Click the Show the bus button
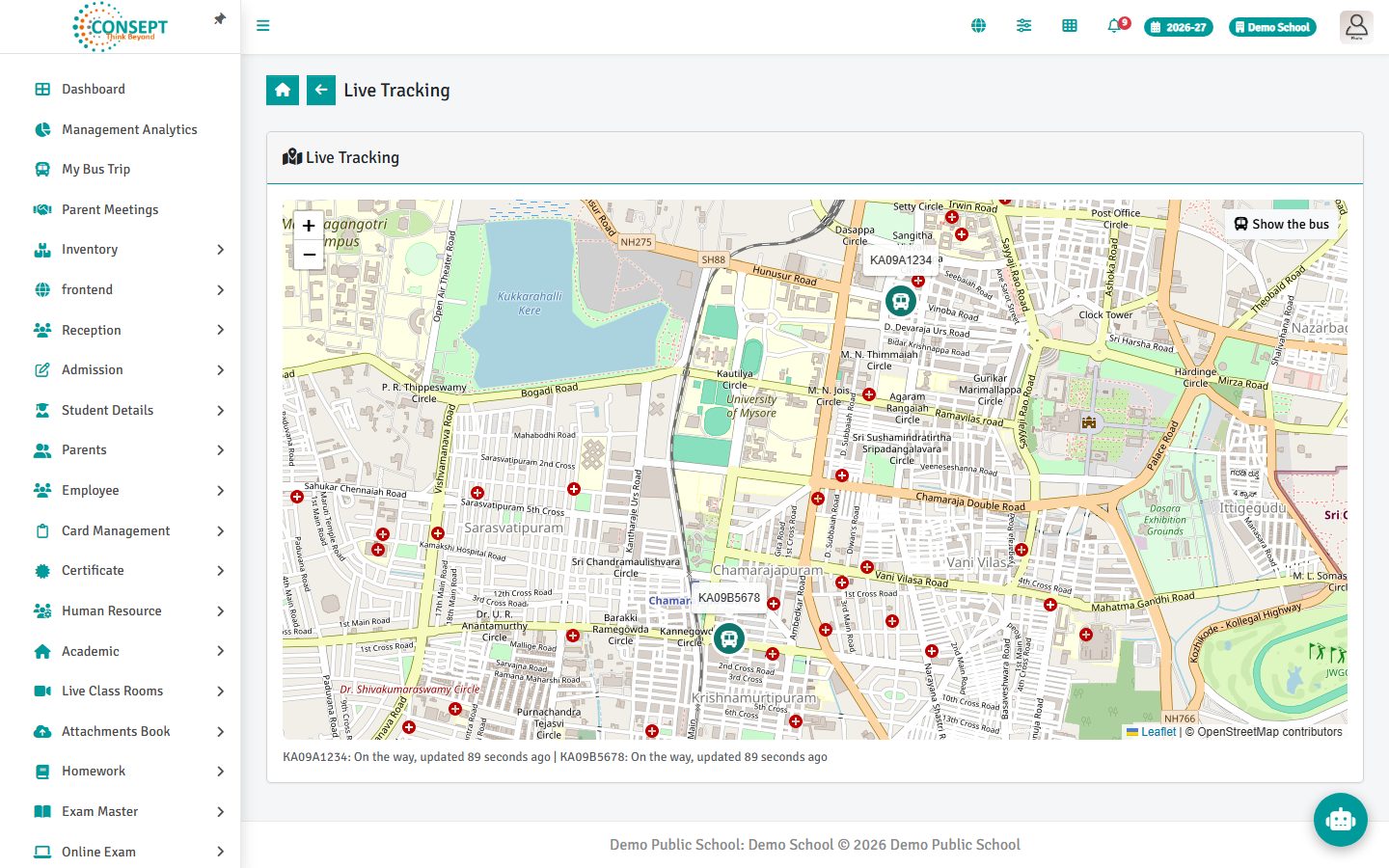This screenshot has width=1389, height=868. tap(1281, 224)
